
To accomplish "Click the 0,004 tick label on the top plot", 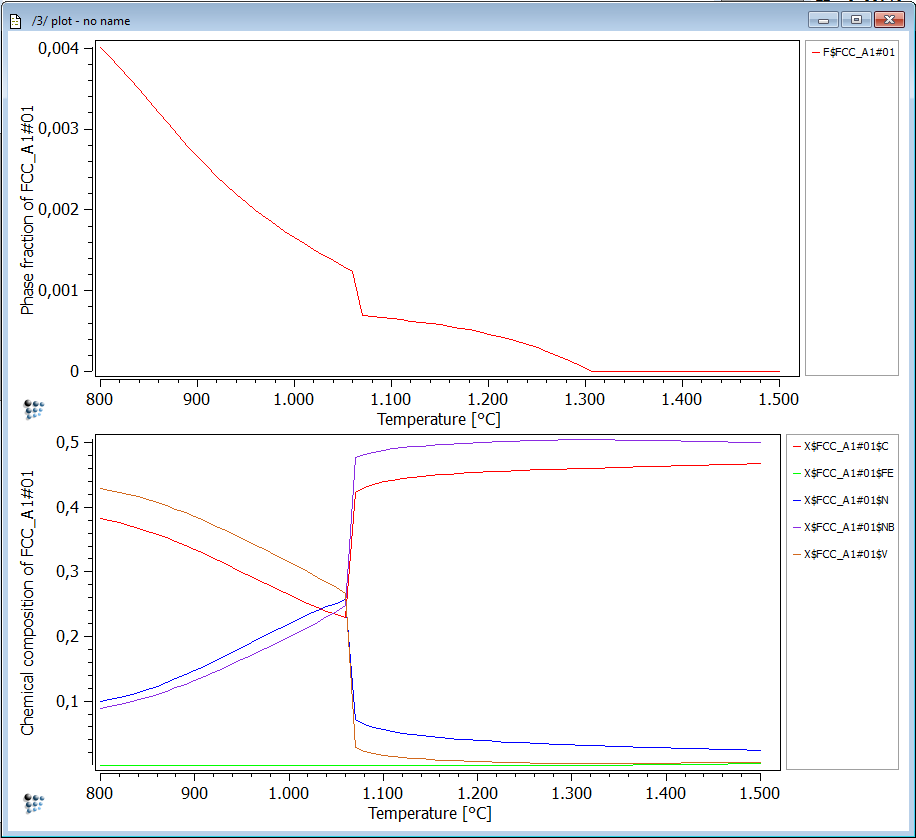I will pos(58,48).
